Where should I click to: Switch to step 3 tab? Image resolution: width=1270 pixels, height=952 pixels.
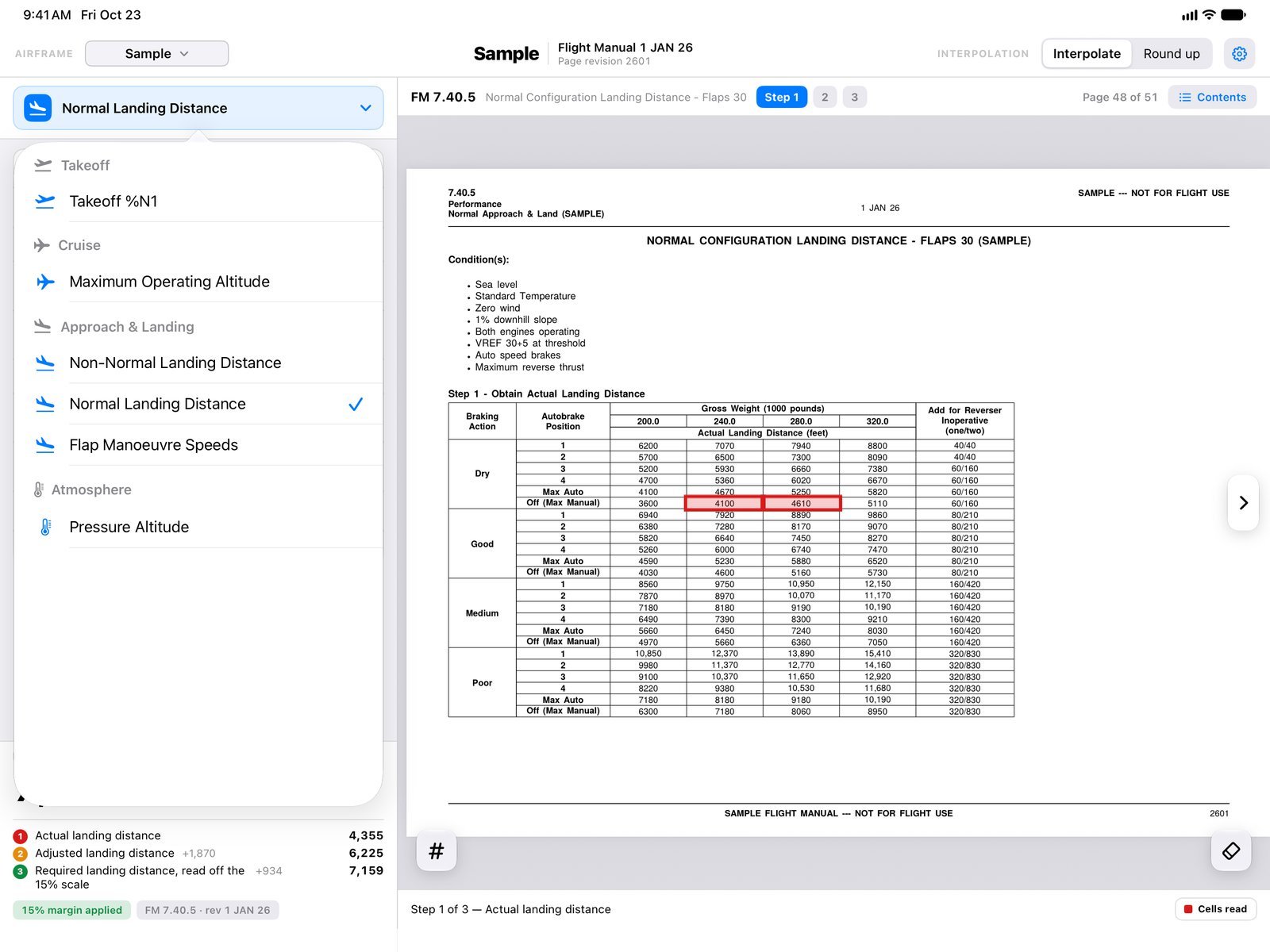point(854,97)
